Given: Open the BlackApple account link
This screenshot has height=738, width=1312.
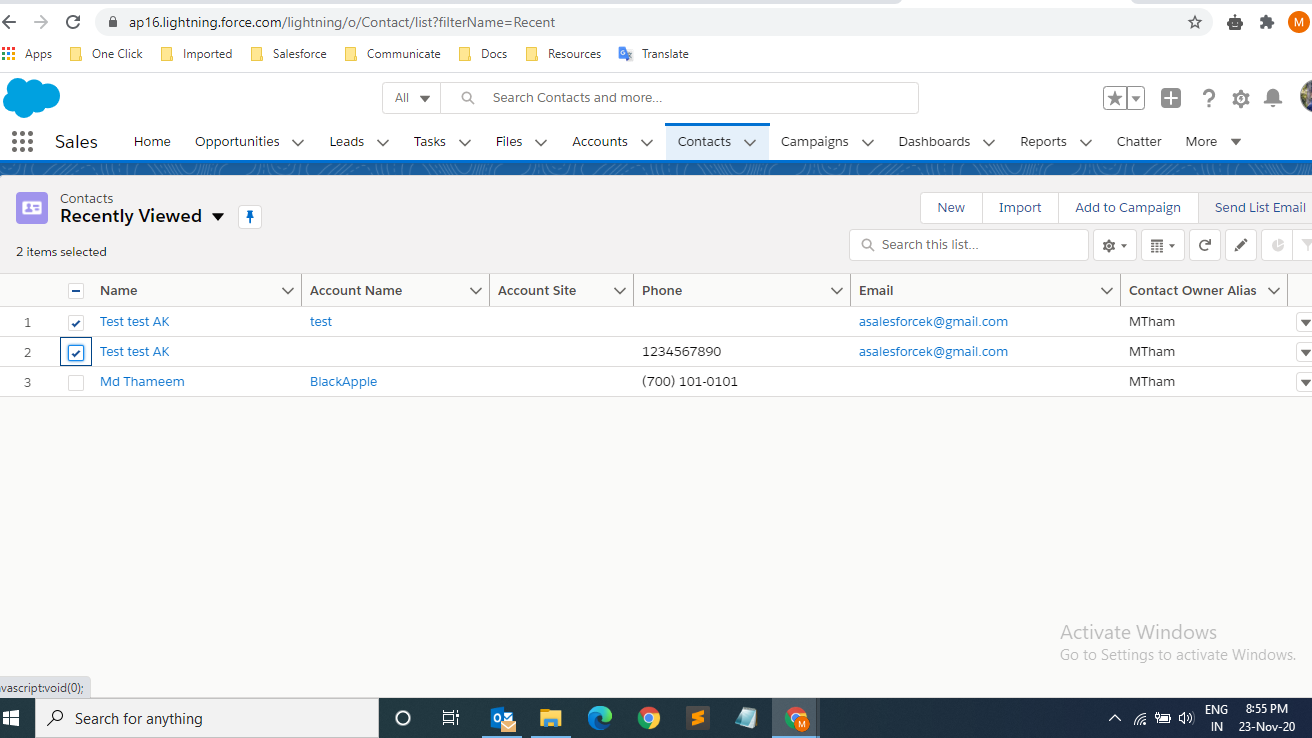Looking at the screenshot, I should pyautogui.click(x=343, y=381).
